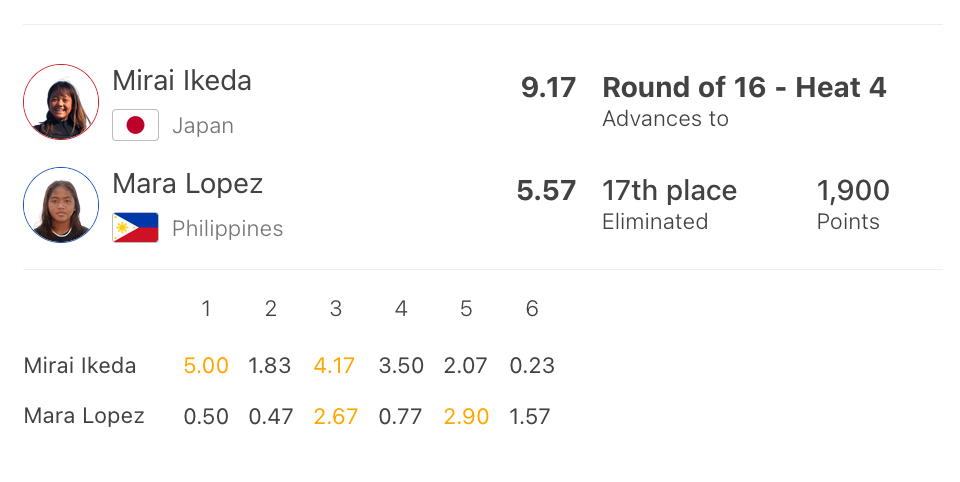Select Mara Lopez's highlighted 2.67 wave score
Image resolution: width=960 pixels, height=482 pixels.
(336, 416)
